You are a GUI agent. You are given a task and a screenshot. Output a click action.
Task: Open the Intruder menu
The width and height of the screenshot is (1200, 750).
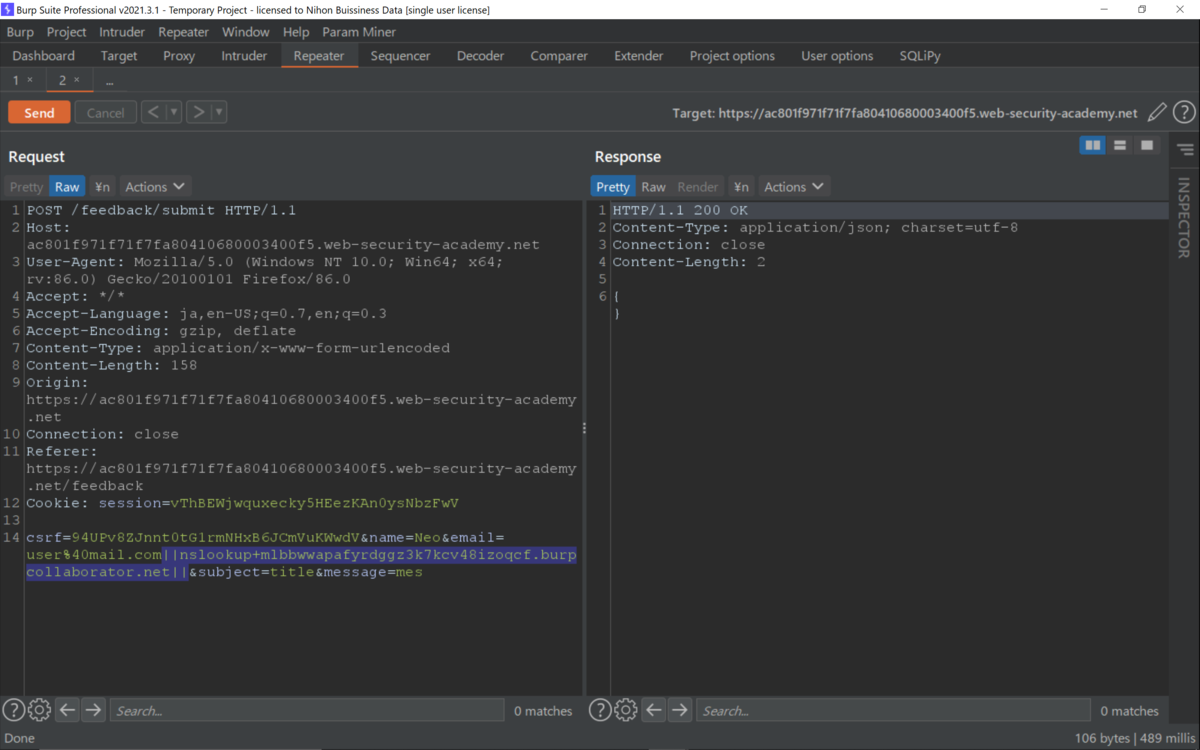click(x=122, y=32)
